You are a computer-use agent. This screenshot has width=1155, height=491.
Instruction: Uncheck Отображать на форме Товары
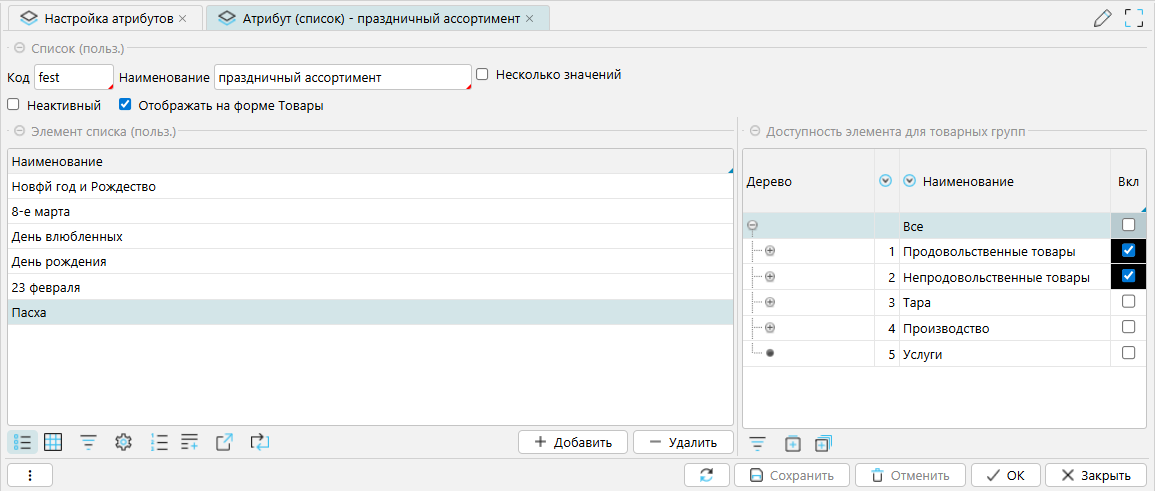pyautogui.click(x=125, y=105)
